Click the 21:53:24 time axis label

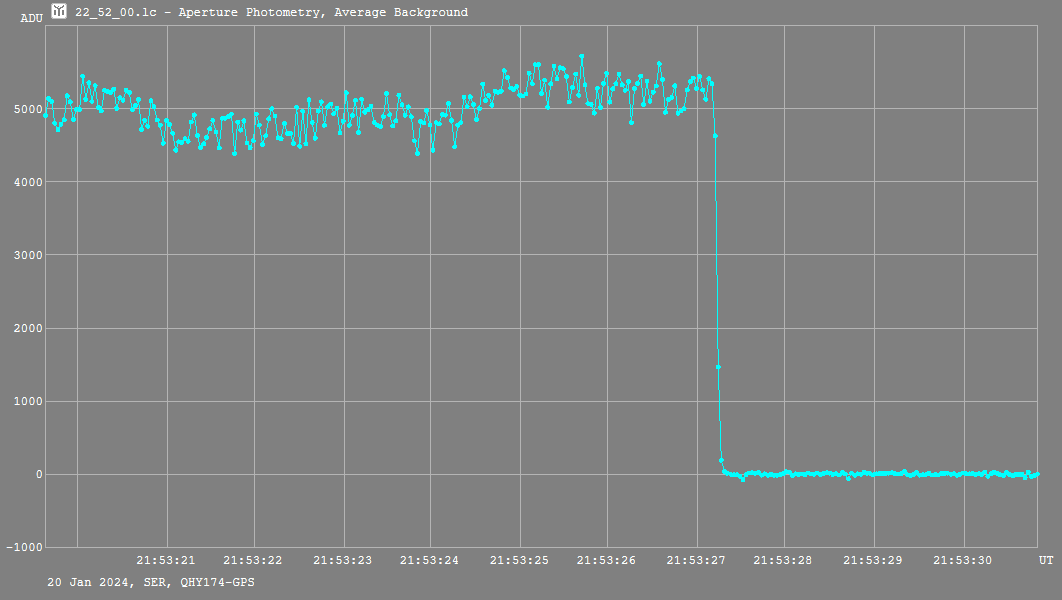430,561
